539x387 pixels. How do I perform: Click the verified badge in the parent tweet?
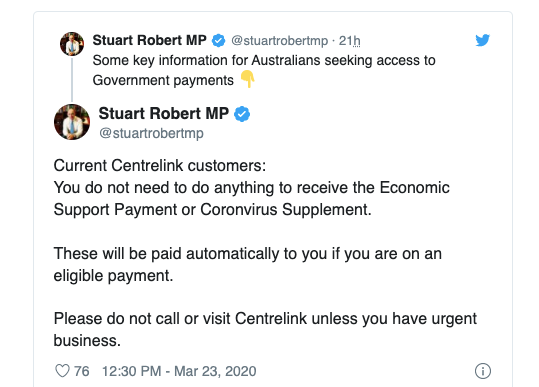218,41
